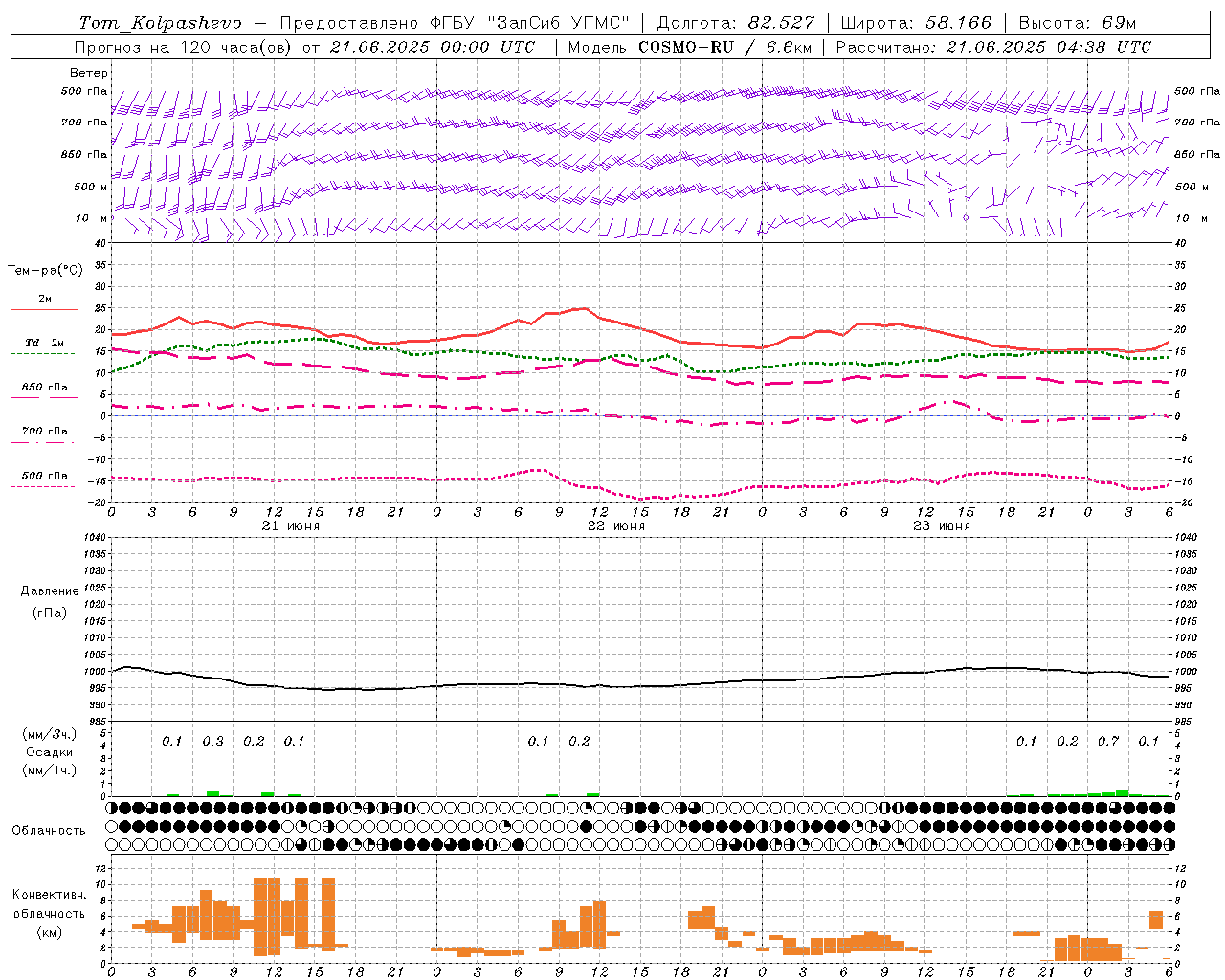The width and height of the screenshot is (1225, 980).
Task: Select the (гПа) pressure unit label
Action: [50, 612]
